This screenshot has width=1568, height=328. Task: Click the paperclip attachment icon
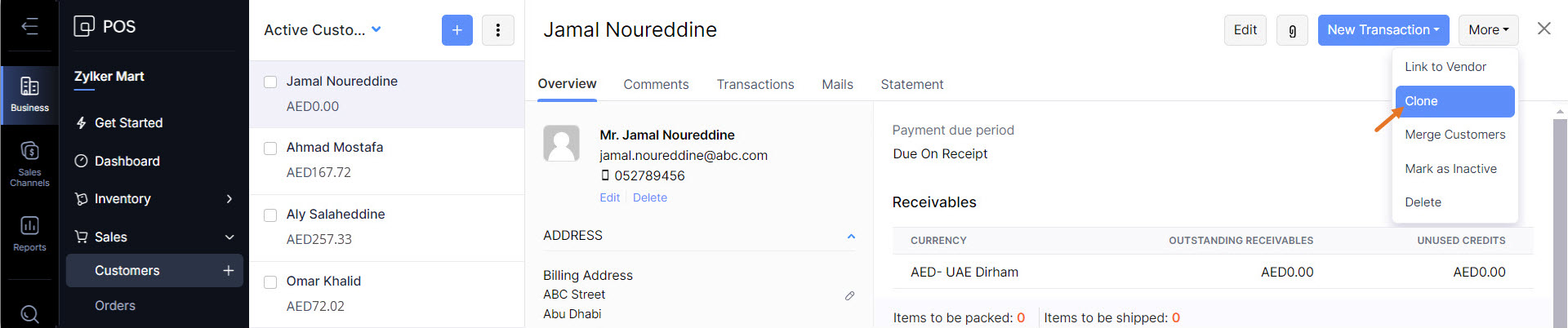(x=1292, y=30)
